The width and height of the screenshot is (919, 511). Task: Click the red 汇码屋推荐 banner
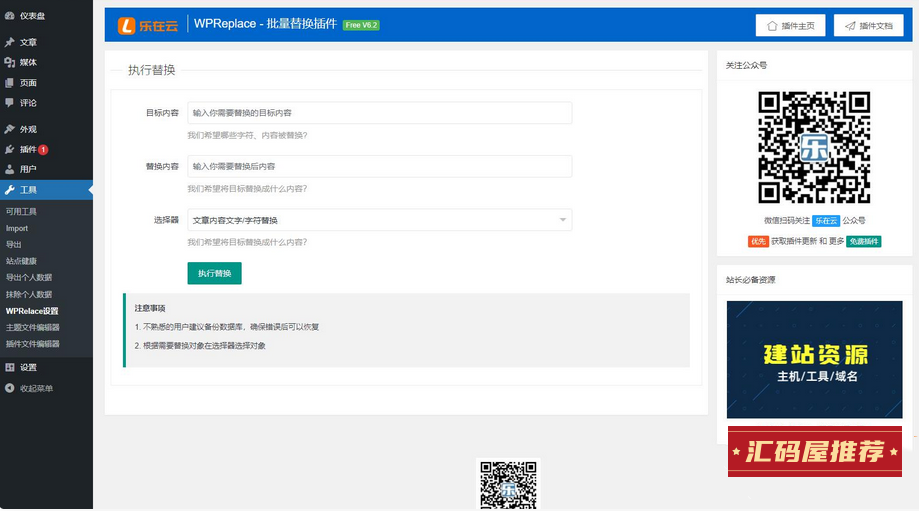tap(815, 451)
